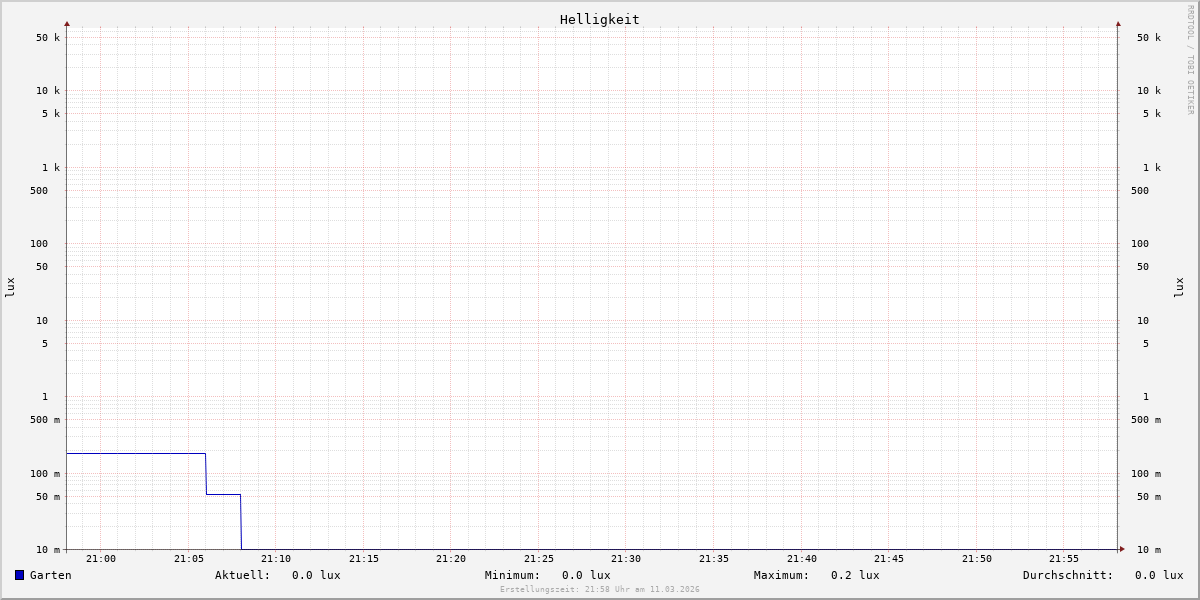Select the 21:55 time axis label
This screenshot has height=600, width=1200.
(x=1064, y=559)
